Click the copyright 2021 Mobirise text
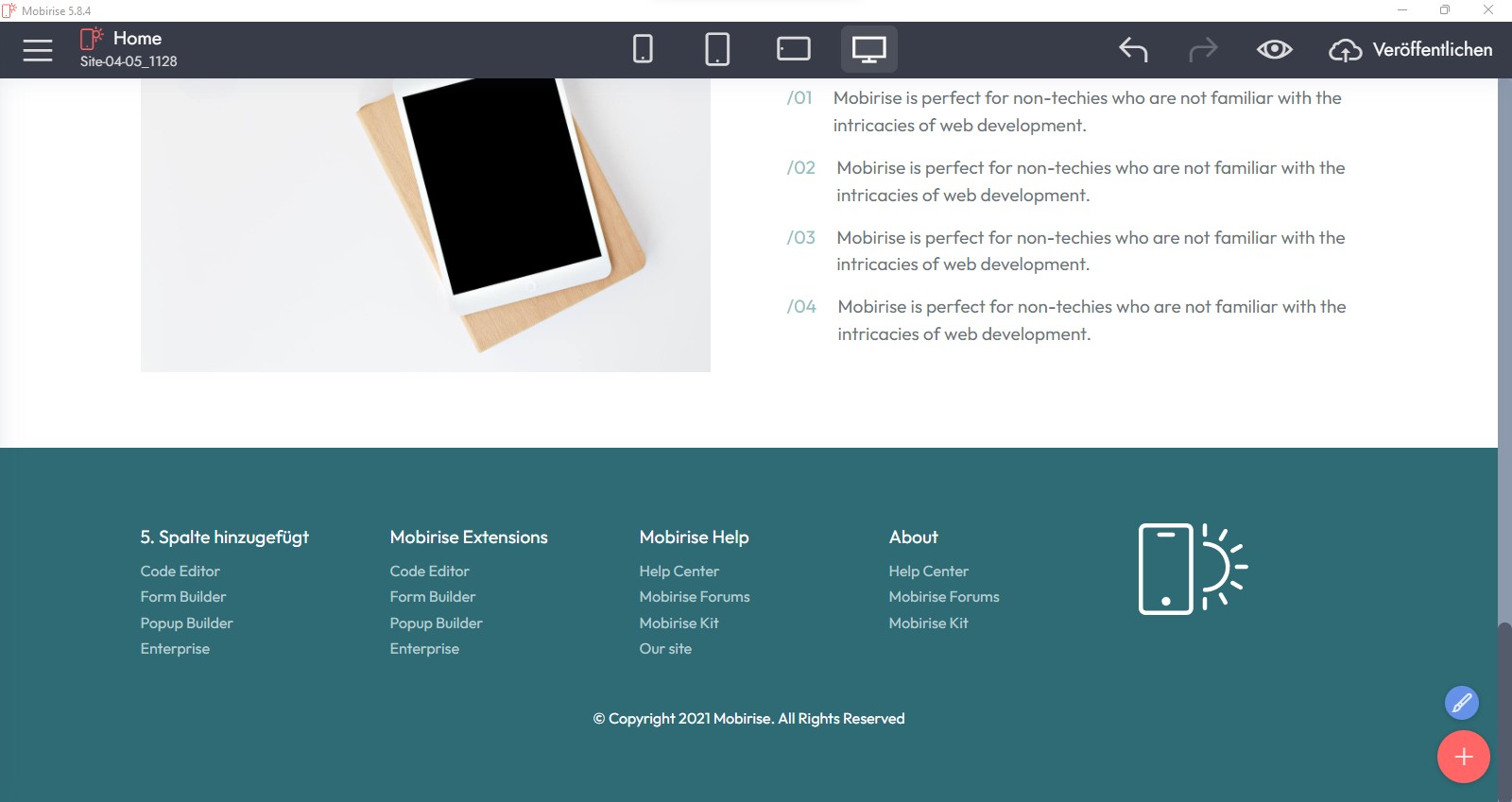 coord(748,719)
